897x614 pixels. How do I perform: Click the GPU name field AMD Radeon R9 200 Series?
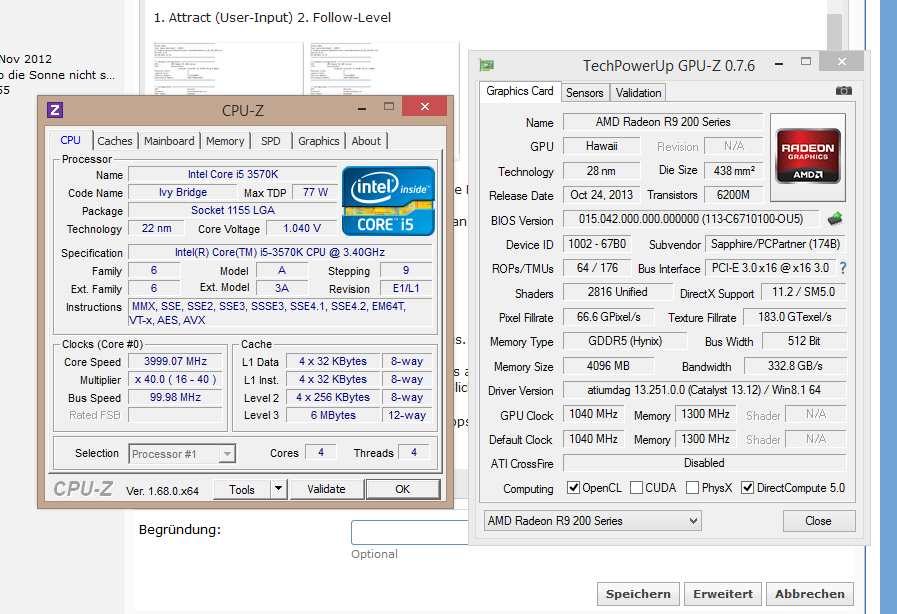click(663, 122)
